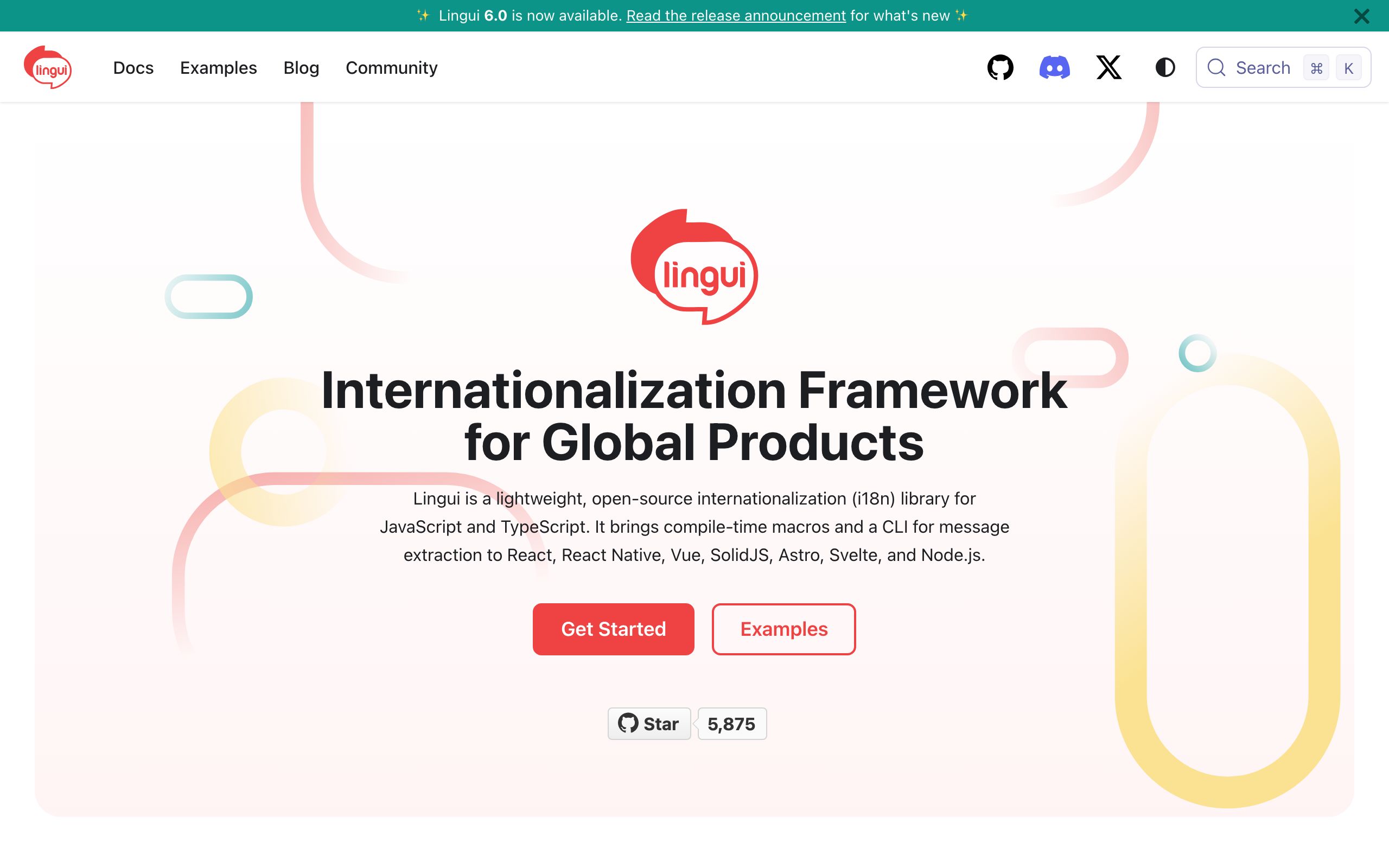The height and width of the screenshot is (868, 1389).
Task: Open the Discord server icon
Action: (x=1054, y=67)
